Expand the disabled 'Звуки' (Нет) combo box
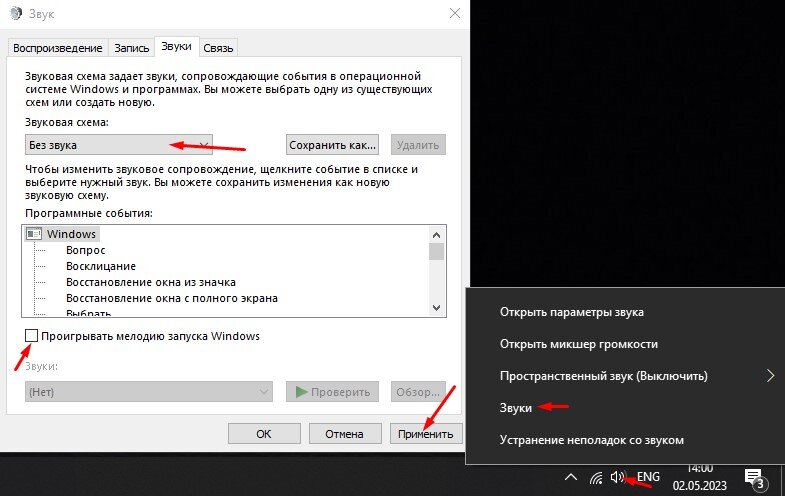 pyautogui.click(x=149, y=392)
